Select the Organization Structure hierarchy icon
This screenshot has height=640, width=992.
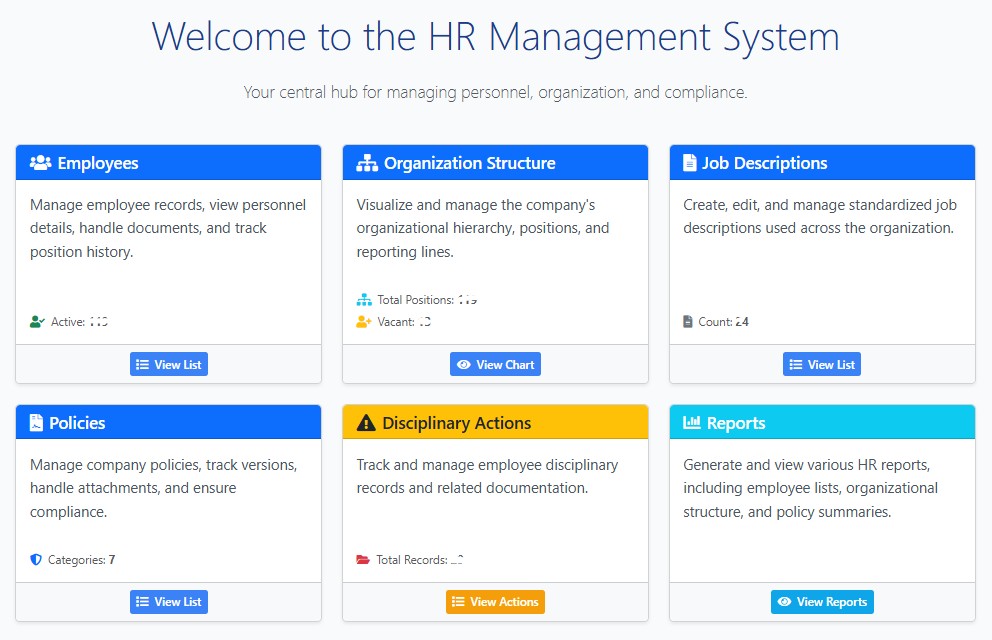pos(366,162)
